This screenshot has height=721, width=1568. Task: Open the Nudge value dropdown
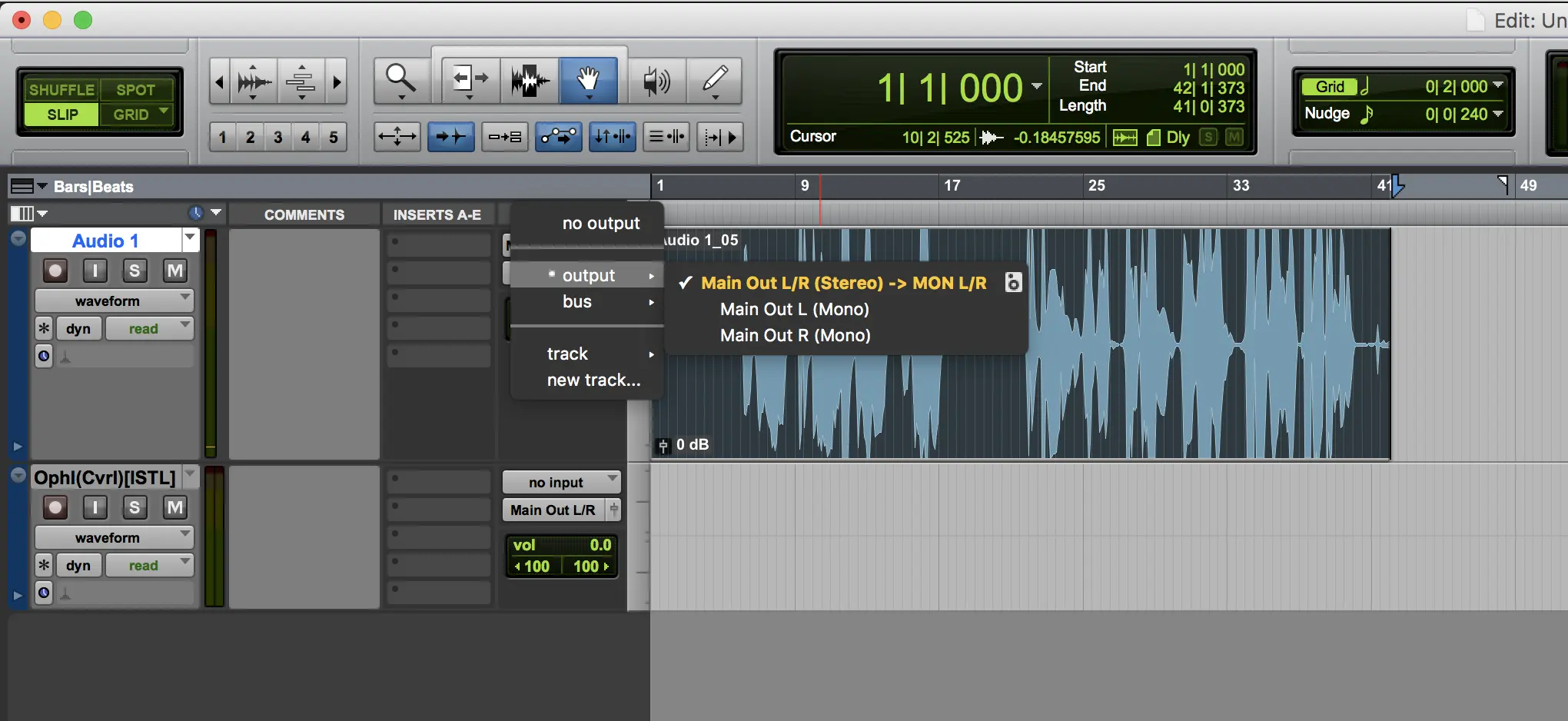pos(1498,114)
